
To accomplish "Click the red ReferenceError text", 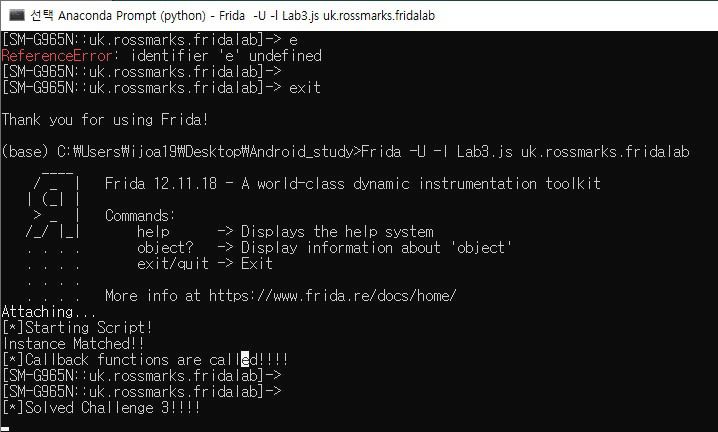I will tap(57, 56).
